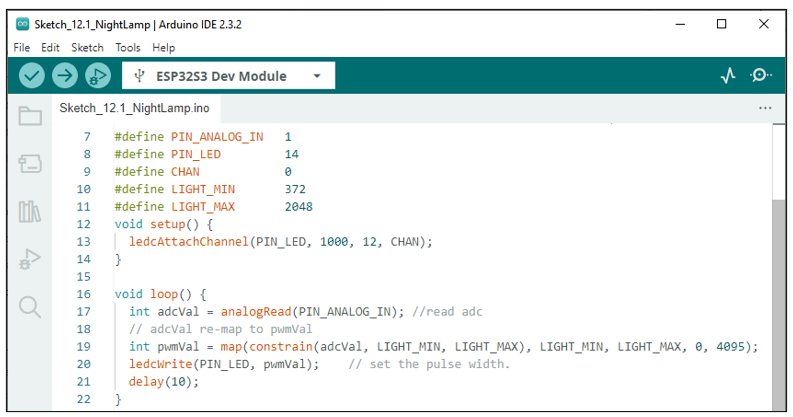Open the Search sidebar panel

[x=30, y=307]
